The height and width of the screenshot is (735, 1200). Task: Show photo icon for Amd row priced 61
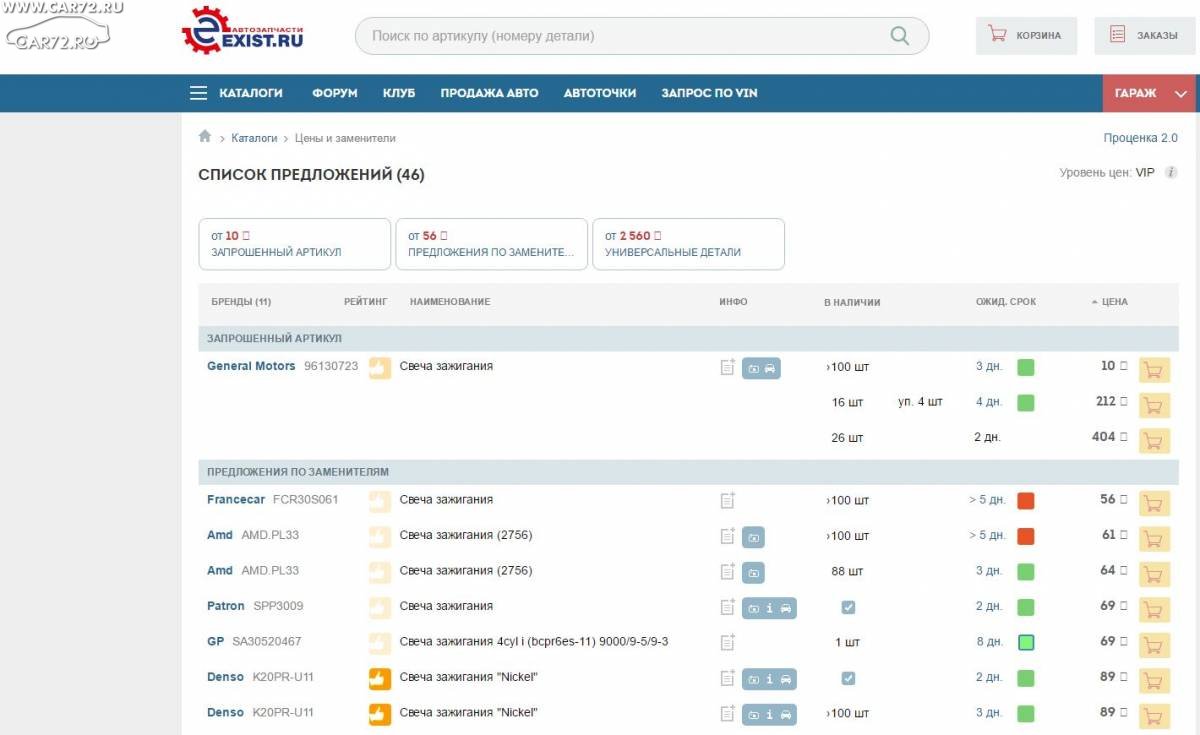[753, 537]
